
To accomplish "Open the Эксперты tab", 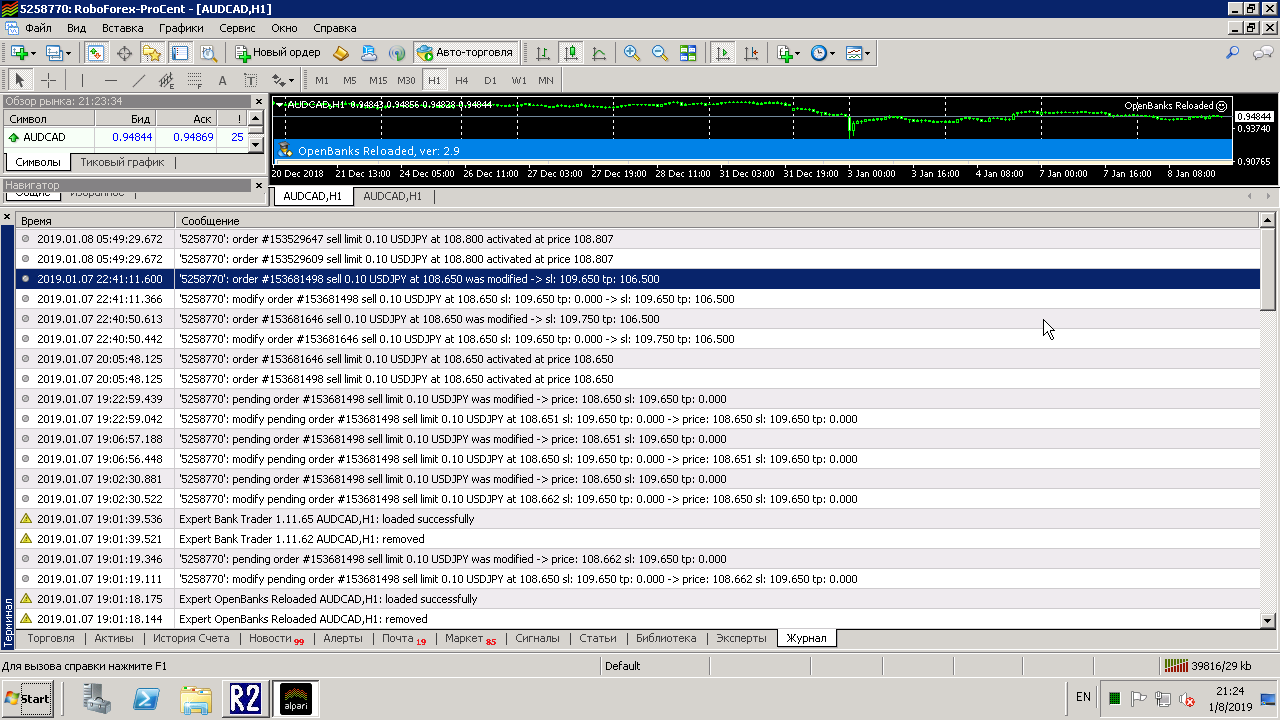I will click(x=741, y=638).
